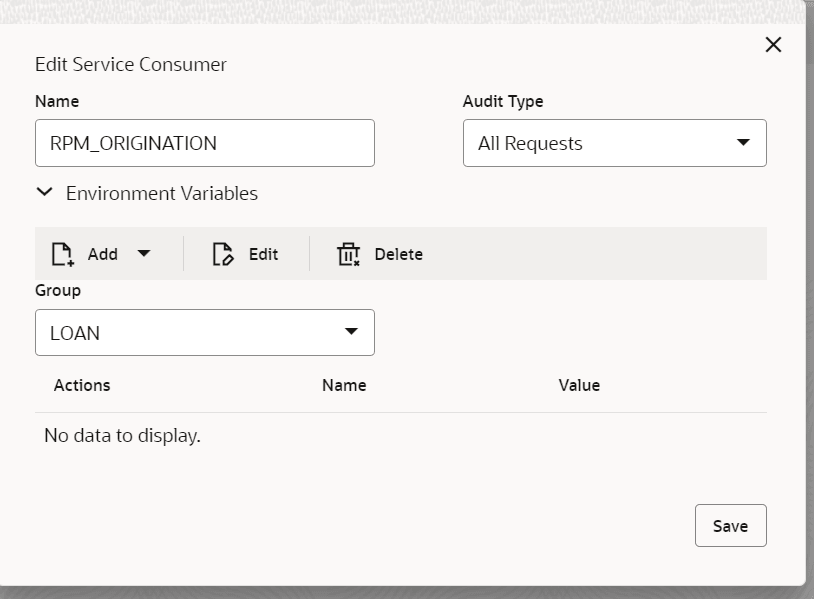Viewport: 814px width, 599px height.
Task: Open the Add button dropdown arrow
Action: pos(144,254)
